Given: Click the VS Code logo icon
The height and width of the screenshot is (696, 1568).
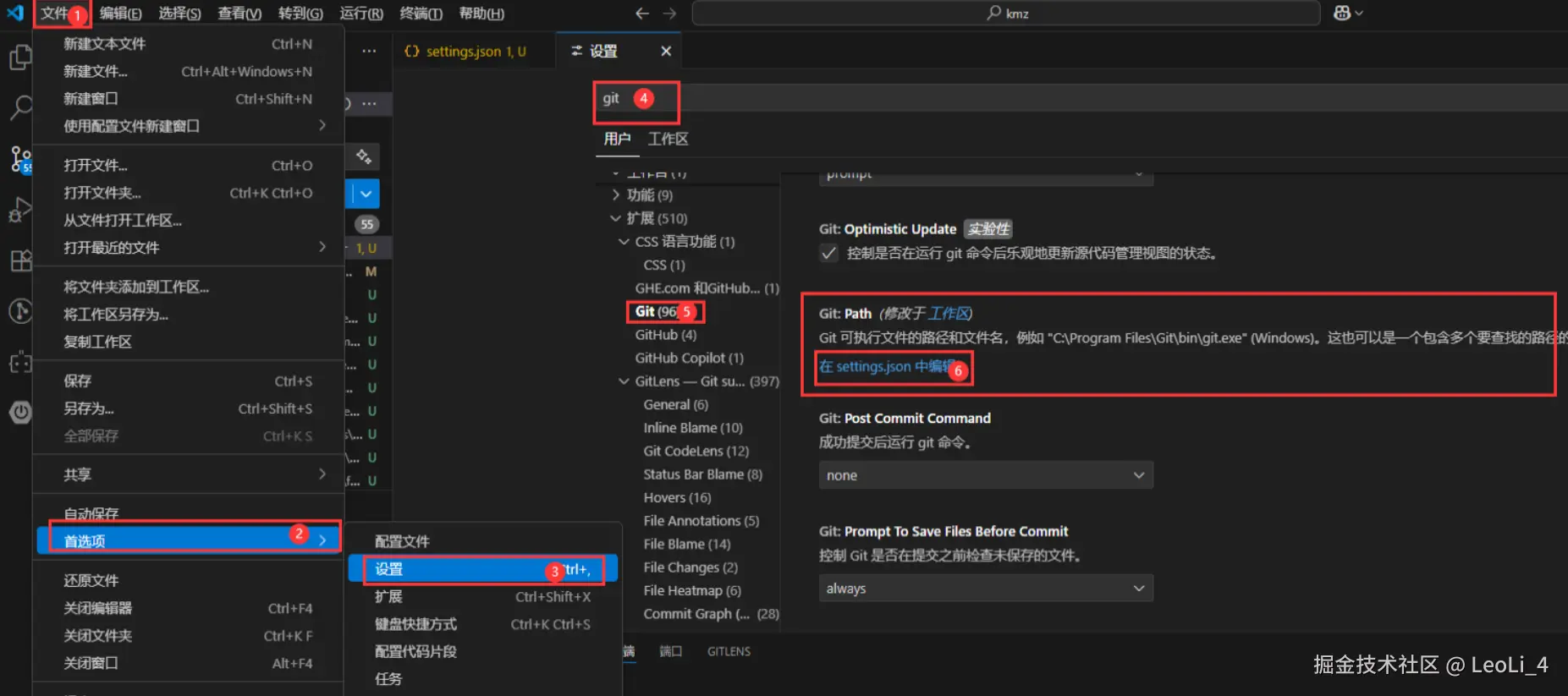Looking at the screenshot, I should pyautogui.click(x=15, y=13).
